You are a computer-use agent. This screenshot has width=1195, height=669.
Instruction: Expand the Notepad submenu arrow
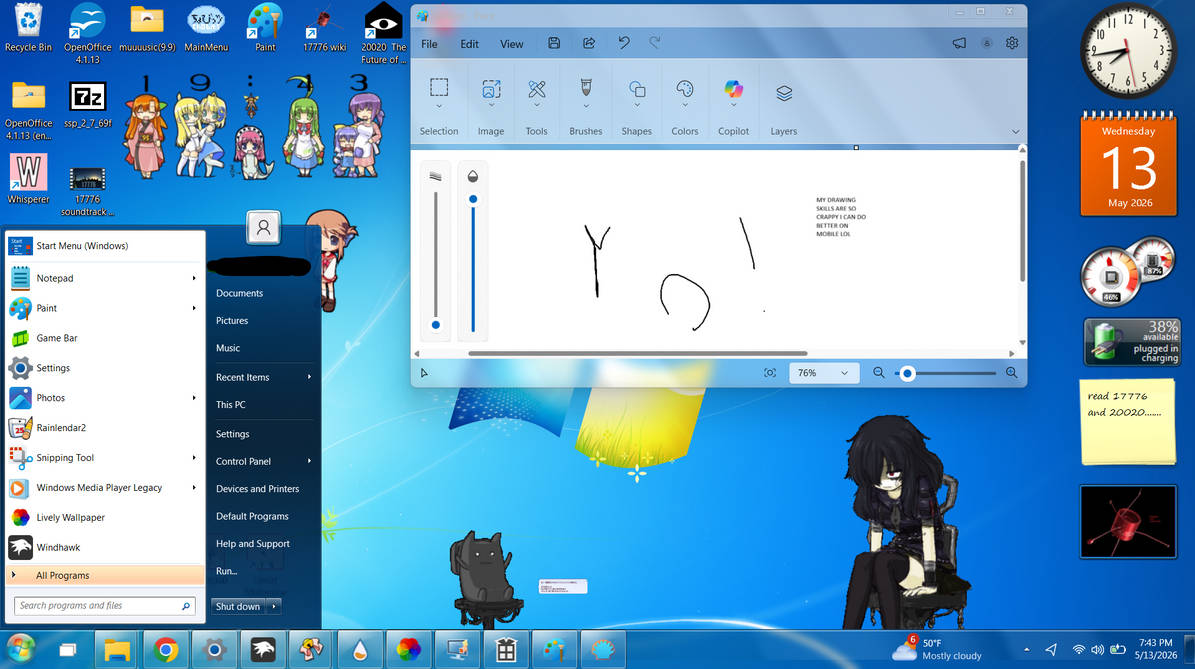(x=194, y=278)
